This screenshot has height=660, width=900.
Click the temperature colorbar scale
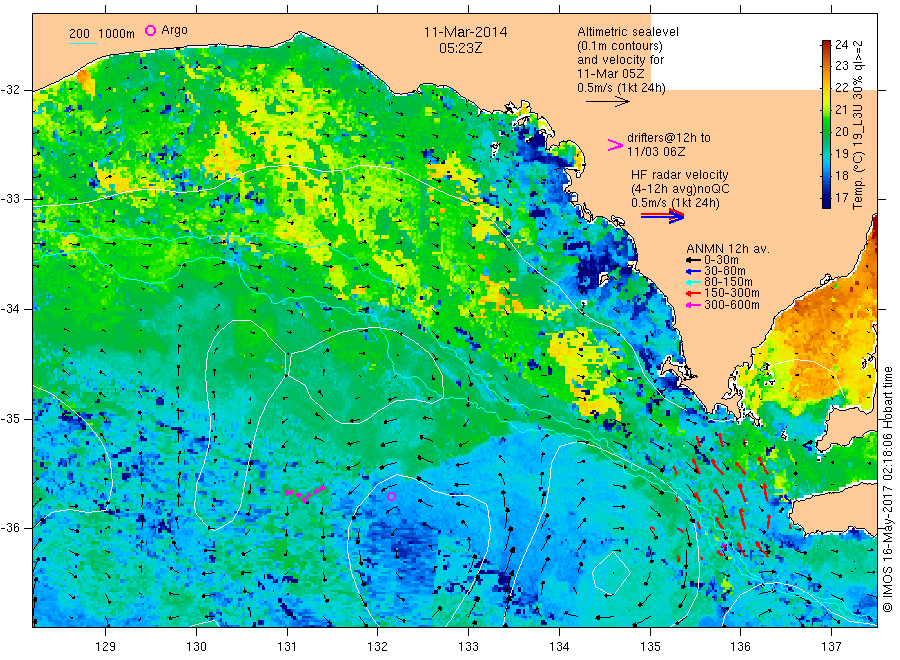tap(826, 124)
